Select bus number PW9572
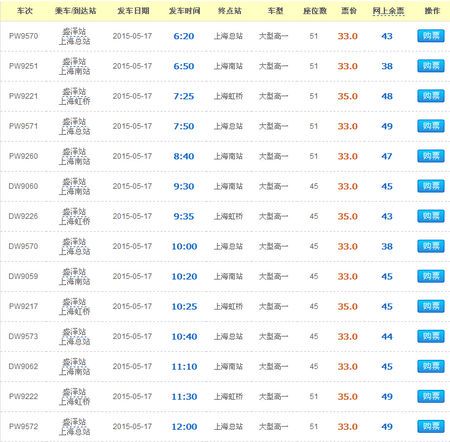 point(23,426)
